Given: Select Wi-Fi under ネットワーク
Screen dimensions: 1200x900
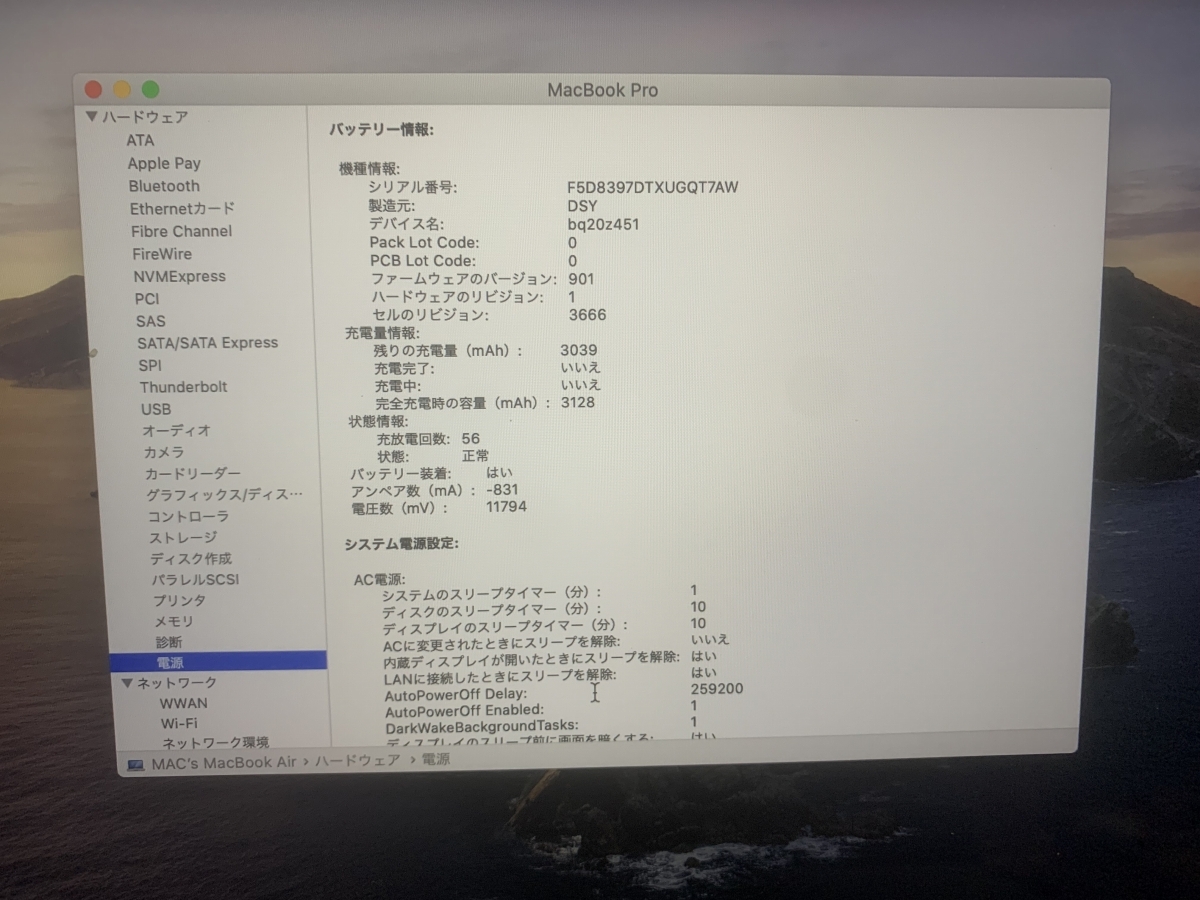Looking at the screenshot, I should click(x=179, y=723).
